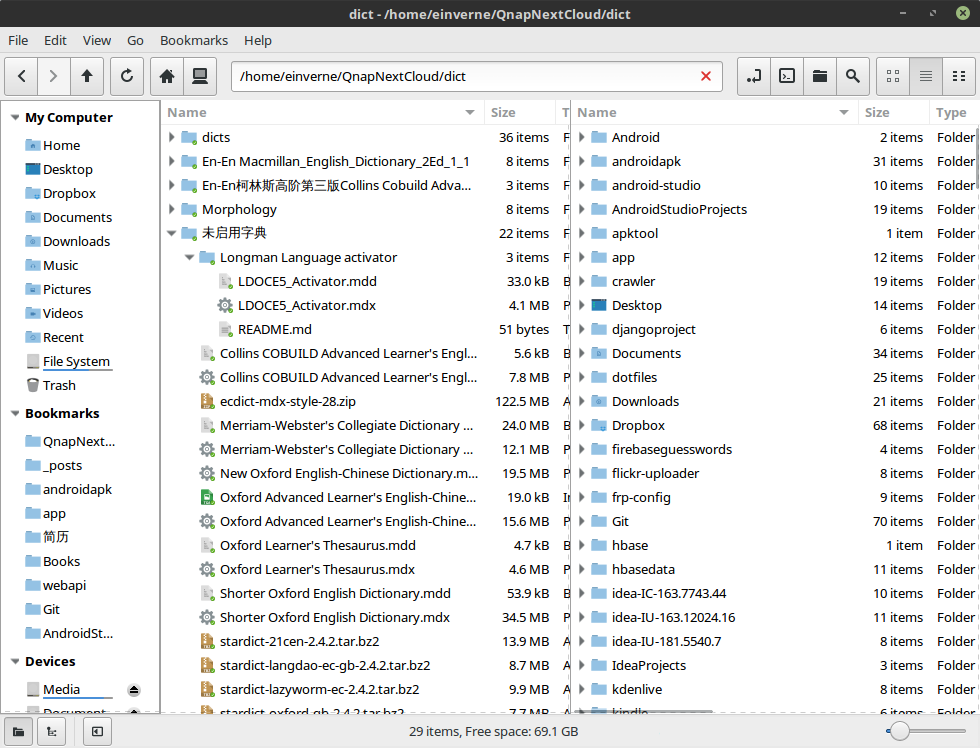
Task: Click the search magnifier icon
Action: point(851,76)
